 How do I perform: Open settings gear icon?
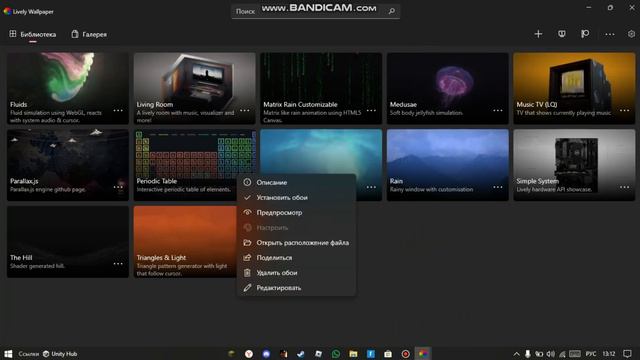(631, 34)
